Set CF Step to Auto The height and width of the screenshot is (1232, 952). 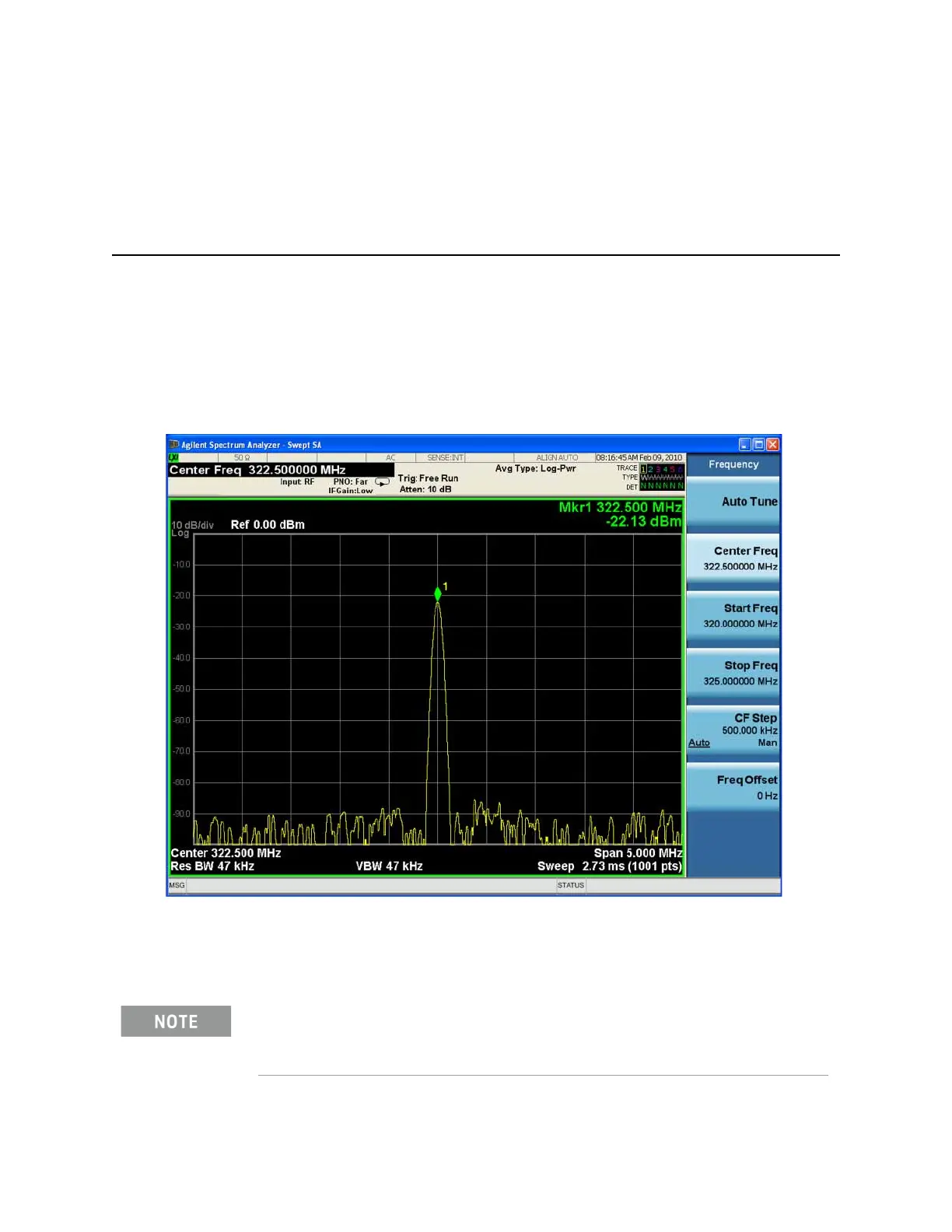point(699,743)
